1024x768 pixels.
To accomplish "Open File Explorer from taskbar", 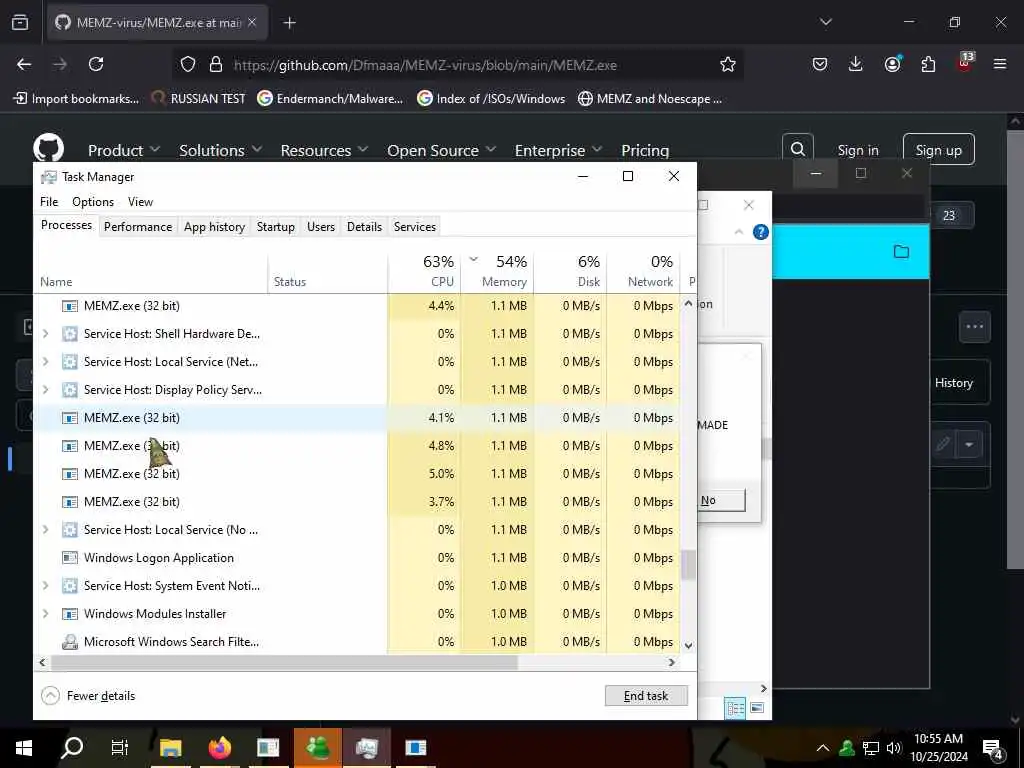I will click(170, 747).
